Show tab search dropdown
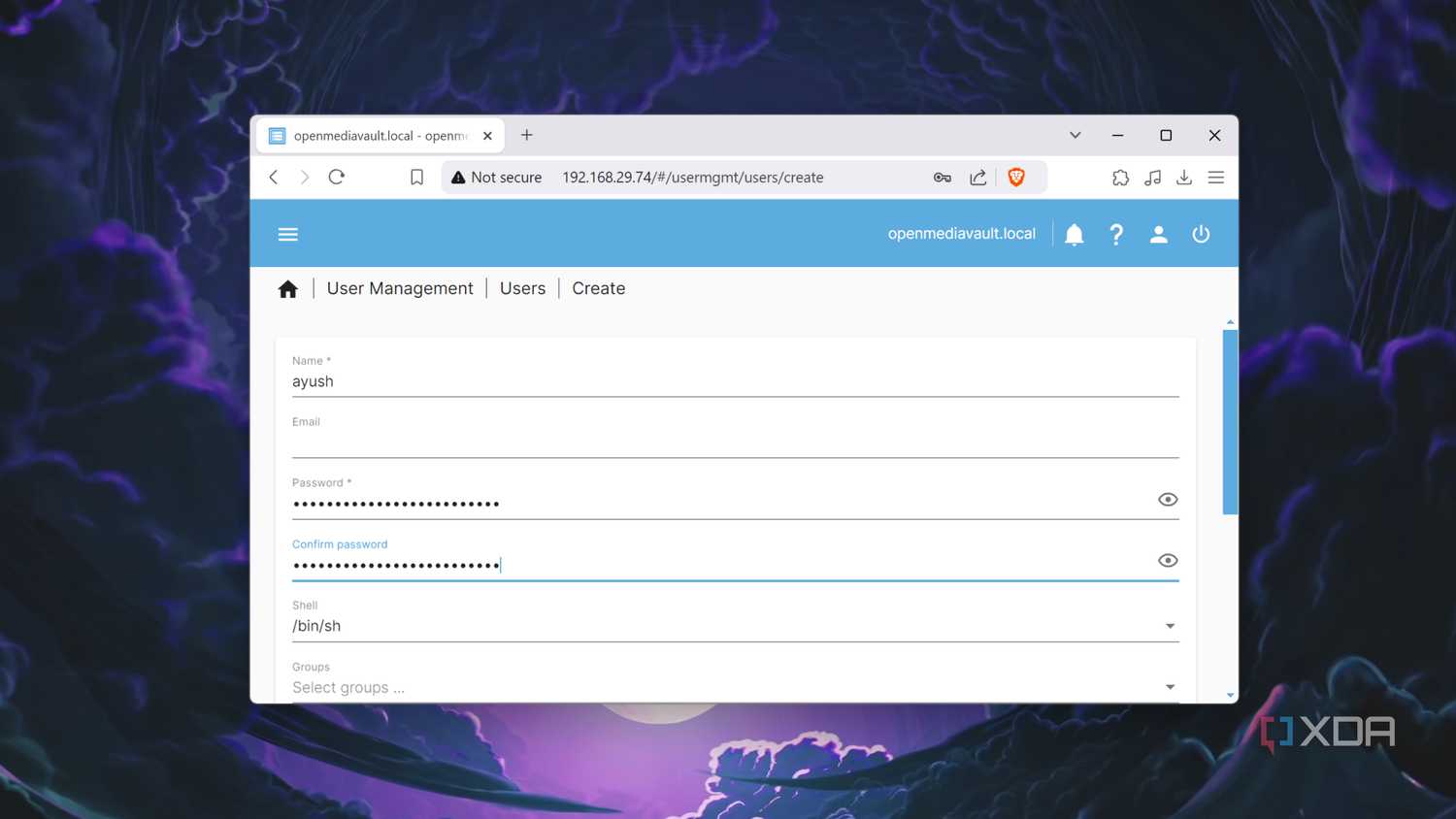1456x819 pixels. pos(1075,135)
